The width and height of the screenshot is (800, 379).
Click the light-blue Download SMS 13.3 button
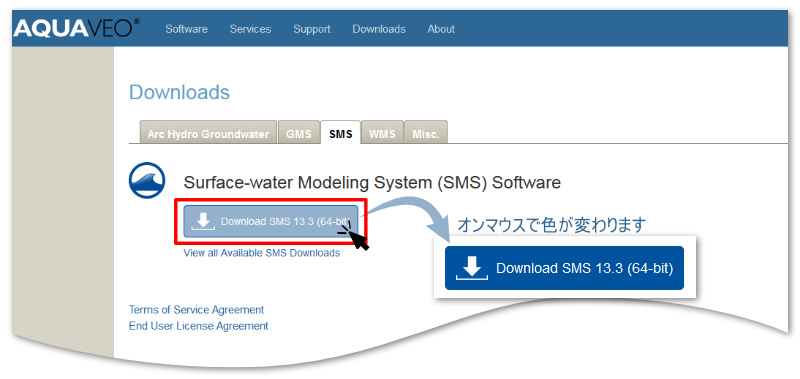point(270,222)
